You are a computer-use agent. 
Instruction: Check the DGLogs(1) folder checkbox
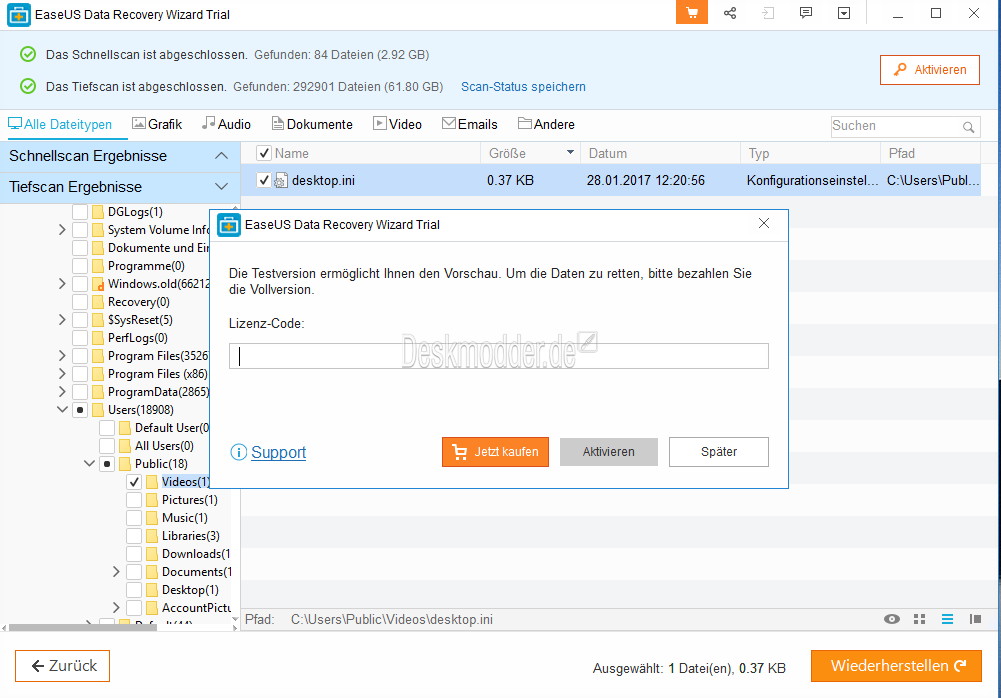[80, 212]
